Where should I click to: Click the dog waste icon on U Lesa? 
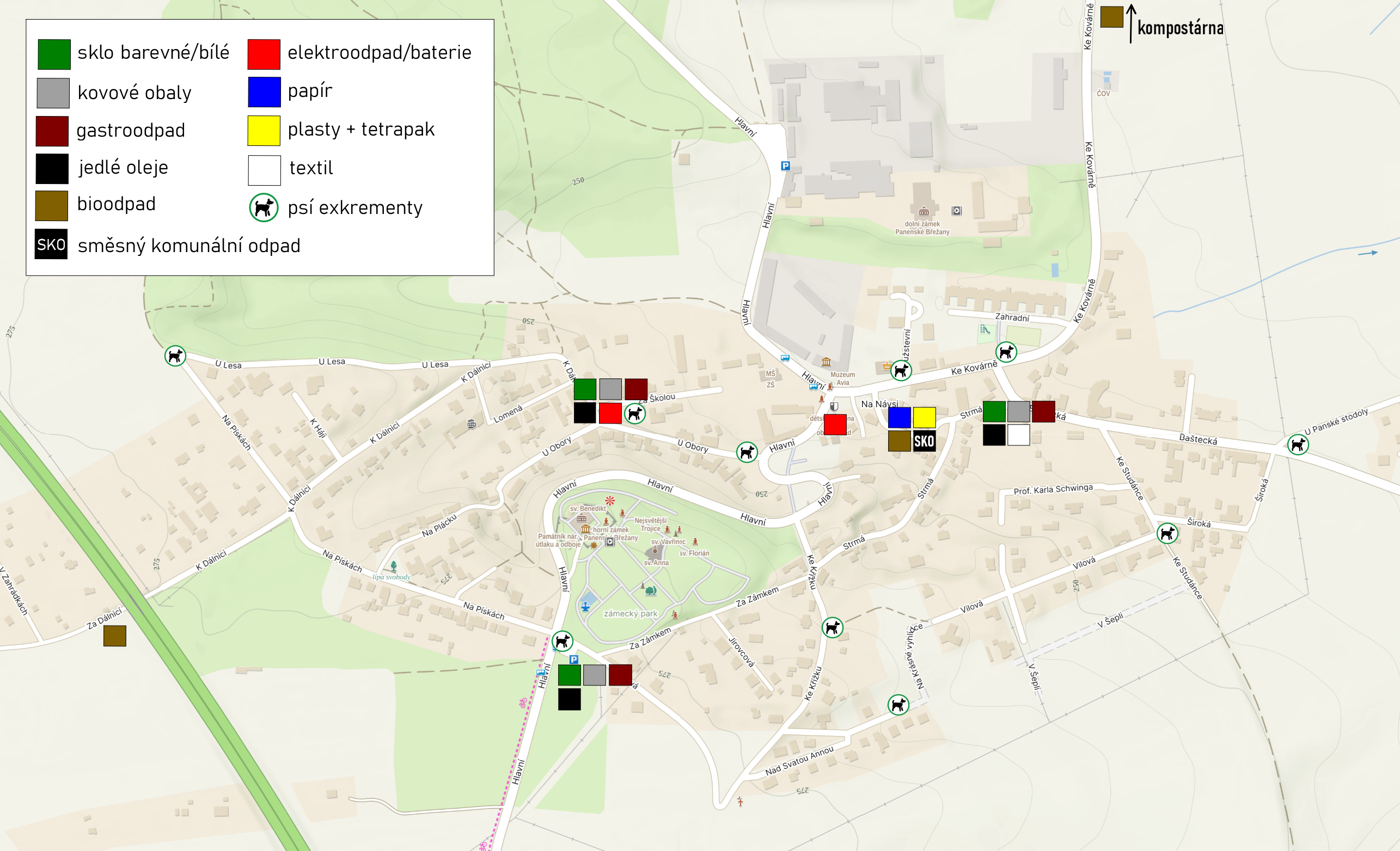tap(175, 356)
